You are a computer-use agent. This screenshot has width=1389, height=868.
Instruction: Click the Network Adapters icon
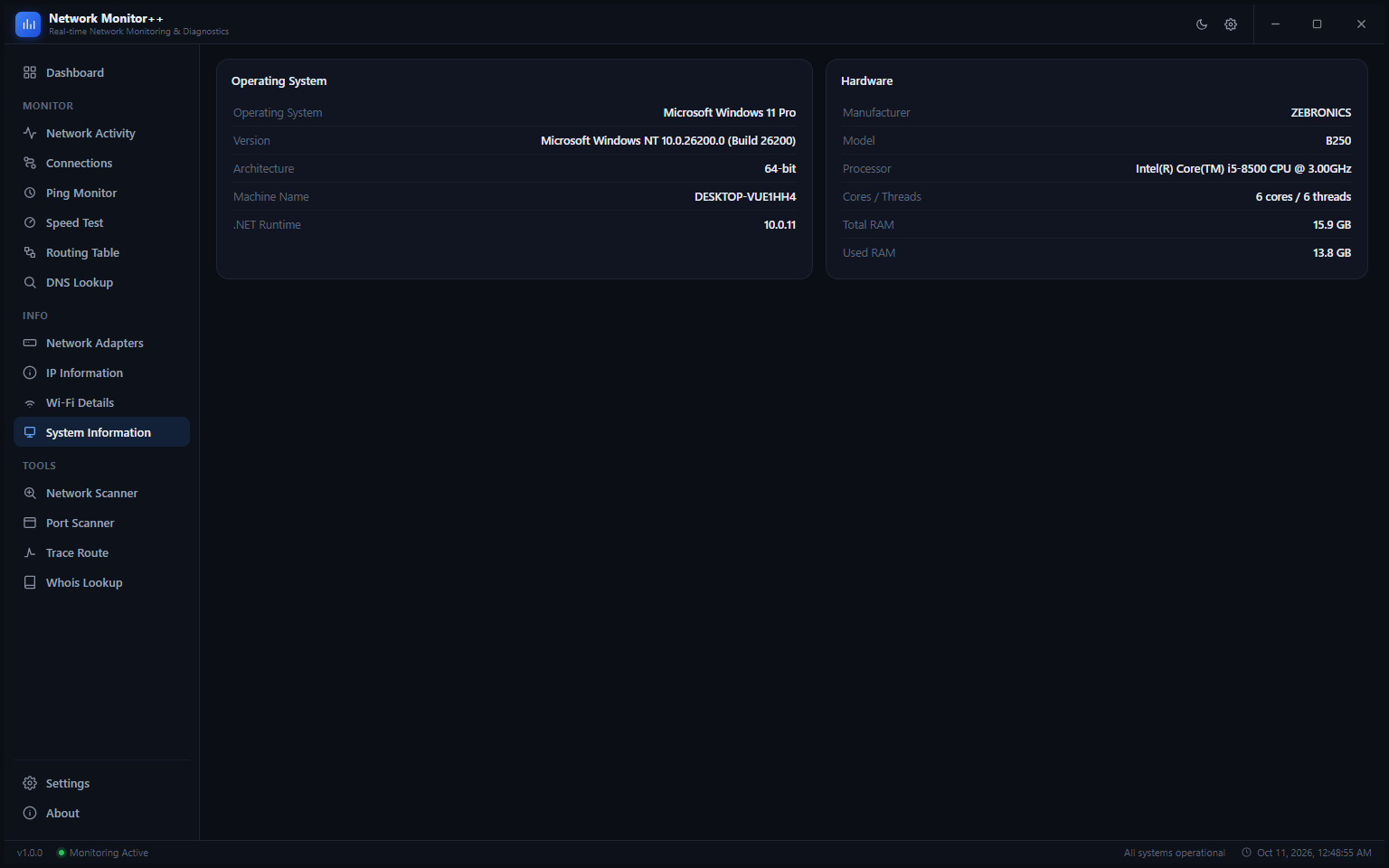(30, 343)
